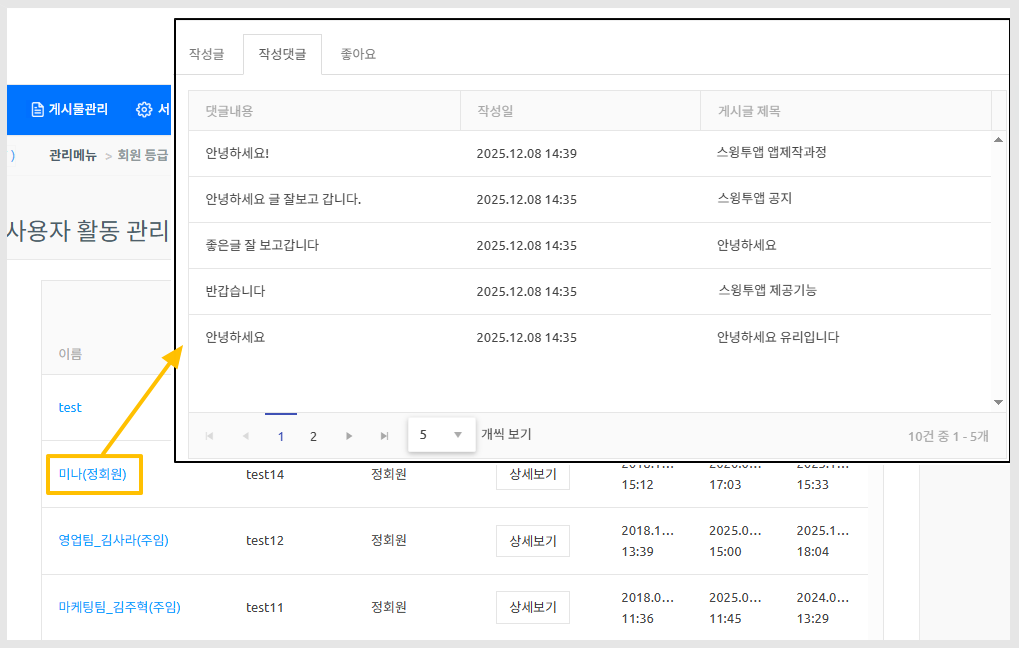Select the 작성댓글 tab
The height and width of the screenshot is (648, 1019).
(x=282, y=54)
